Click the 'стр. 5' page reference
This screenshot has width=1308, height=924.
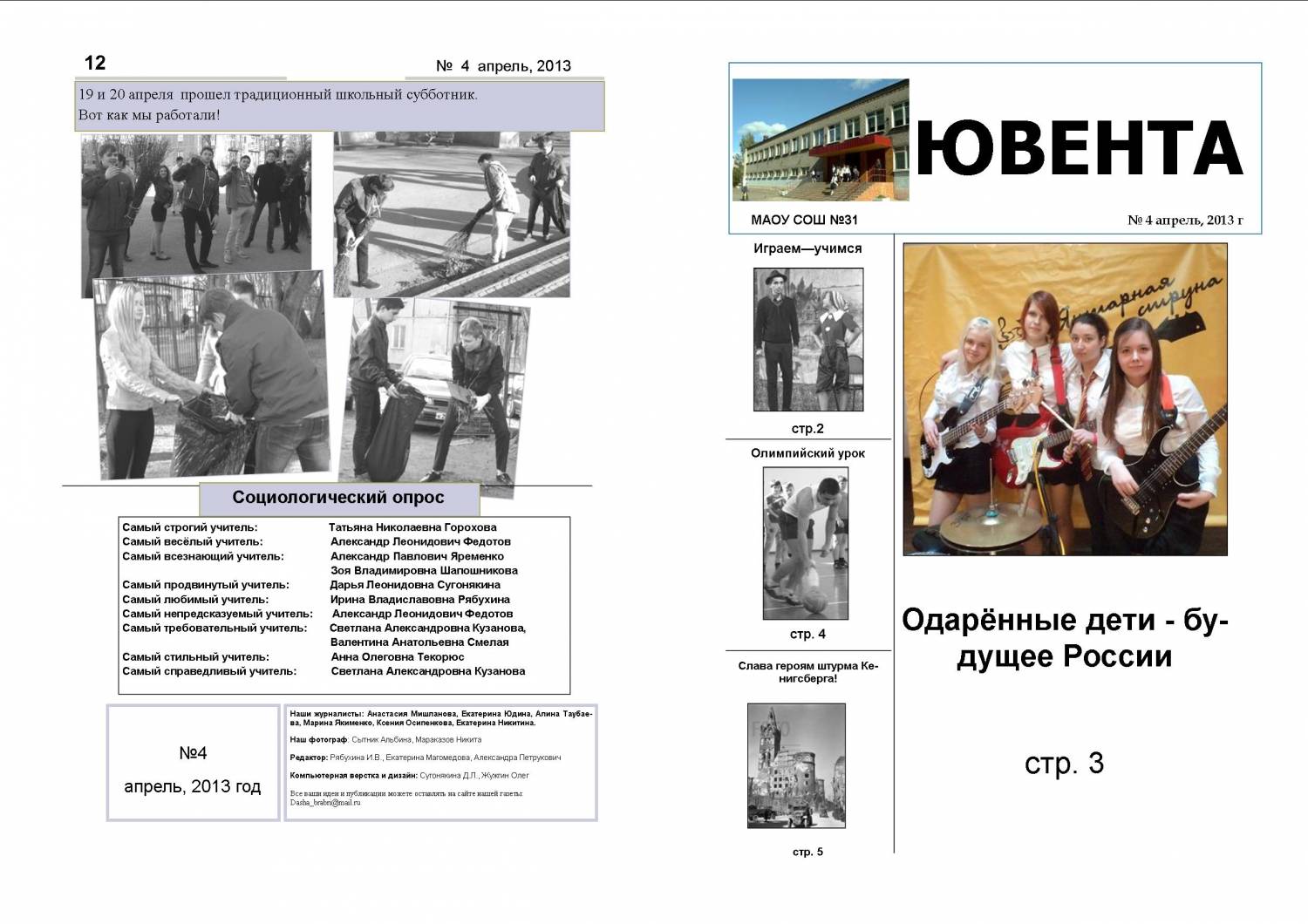point(807,852)
